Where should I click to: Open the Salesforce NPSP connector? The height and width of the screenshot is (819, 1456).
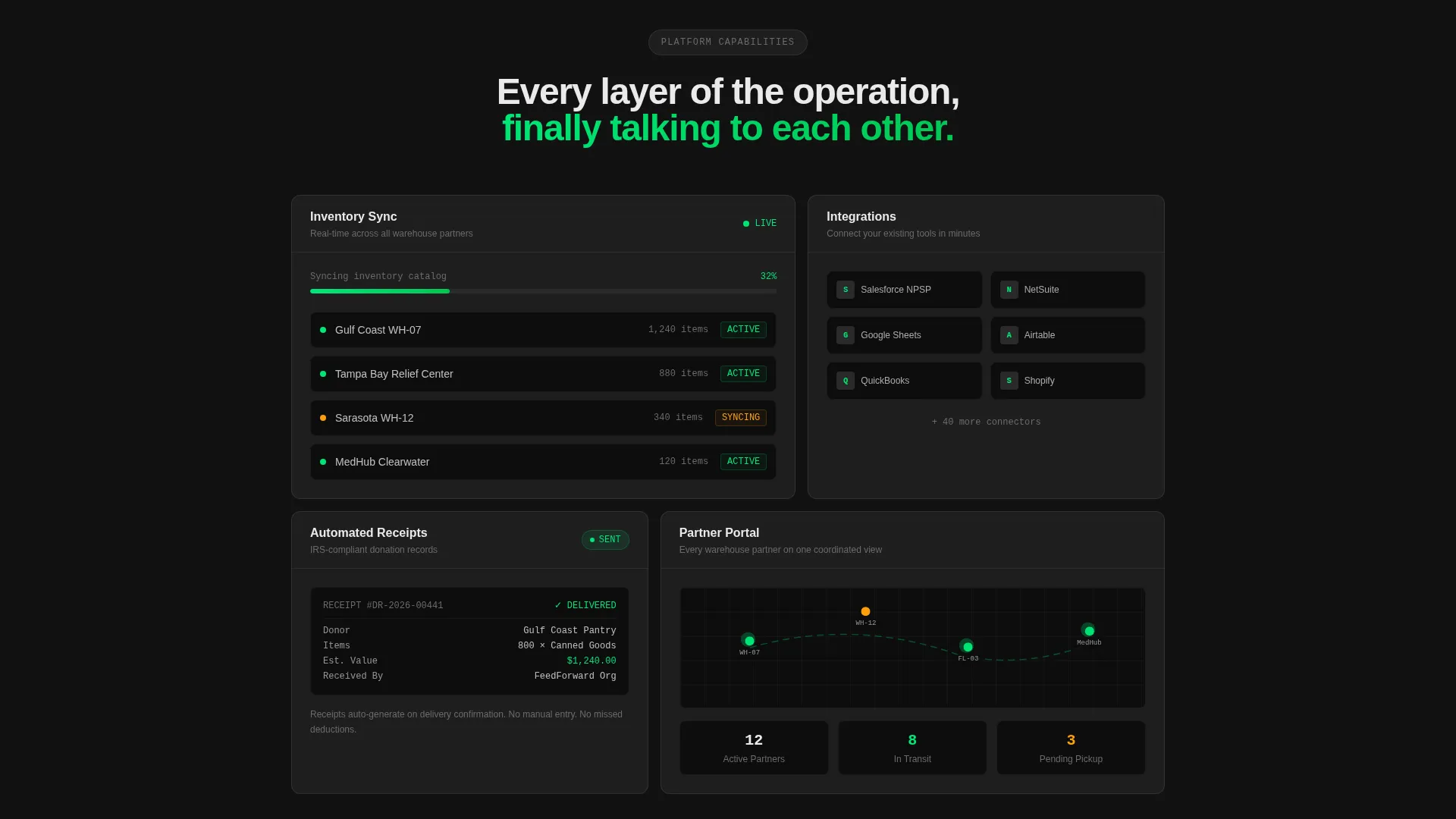tap(904, 290)
